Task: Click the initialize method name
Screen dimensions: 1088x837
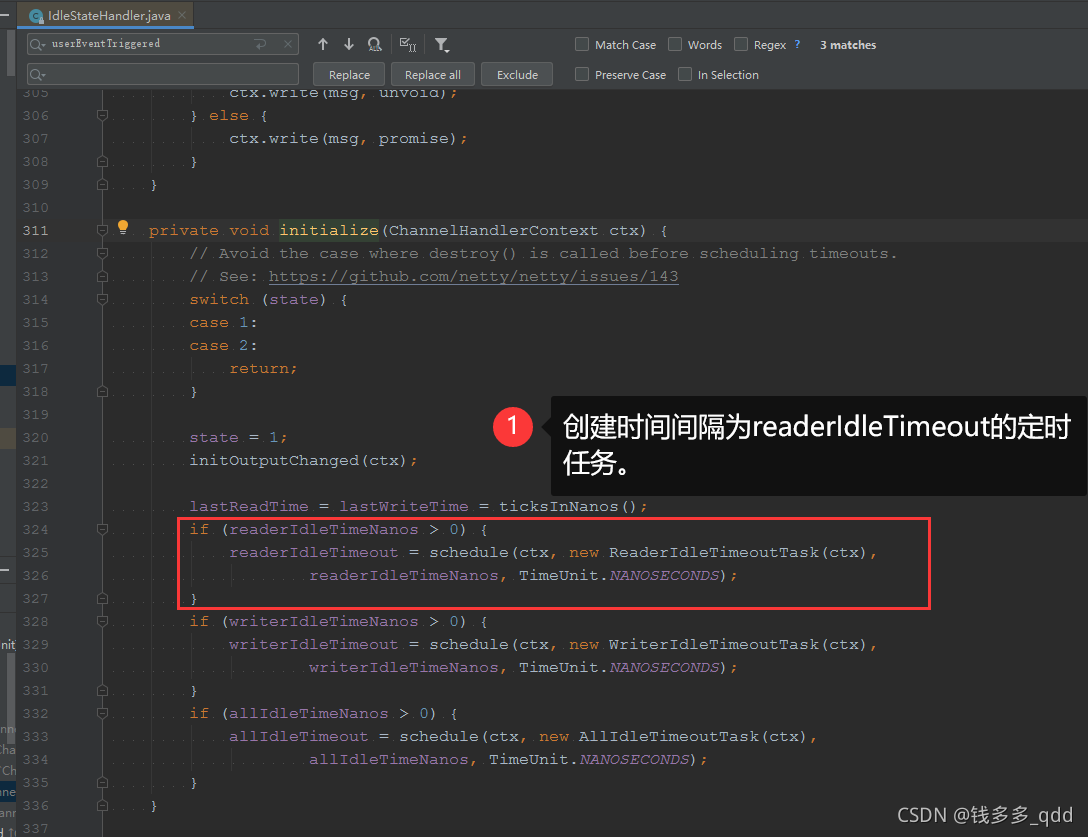Action: point(329,230)
